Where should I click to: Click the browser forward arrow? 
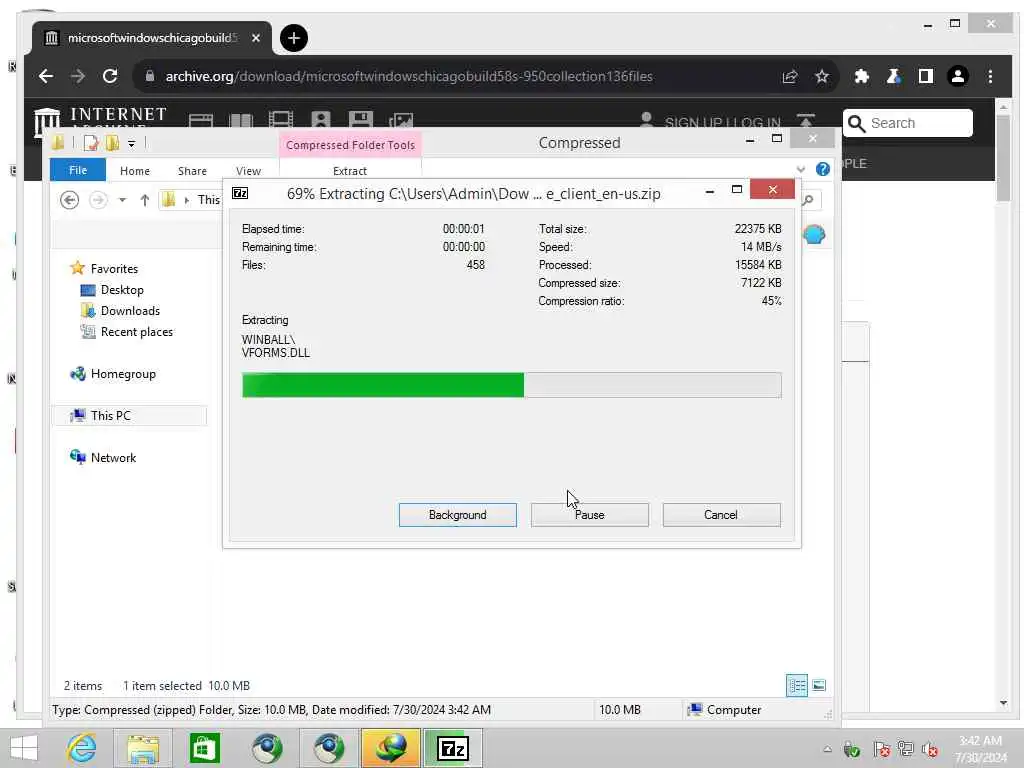(78, 76)
